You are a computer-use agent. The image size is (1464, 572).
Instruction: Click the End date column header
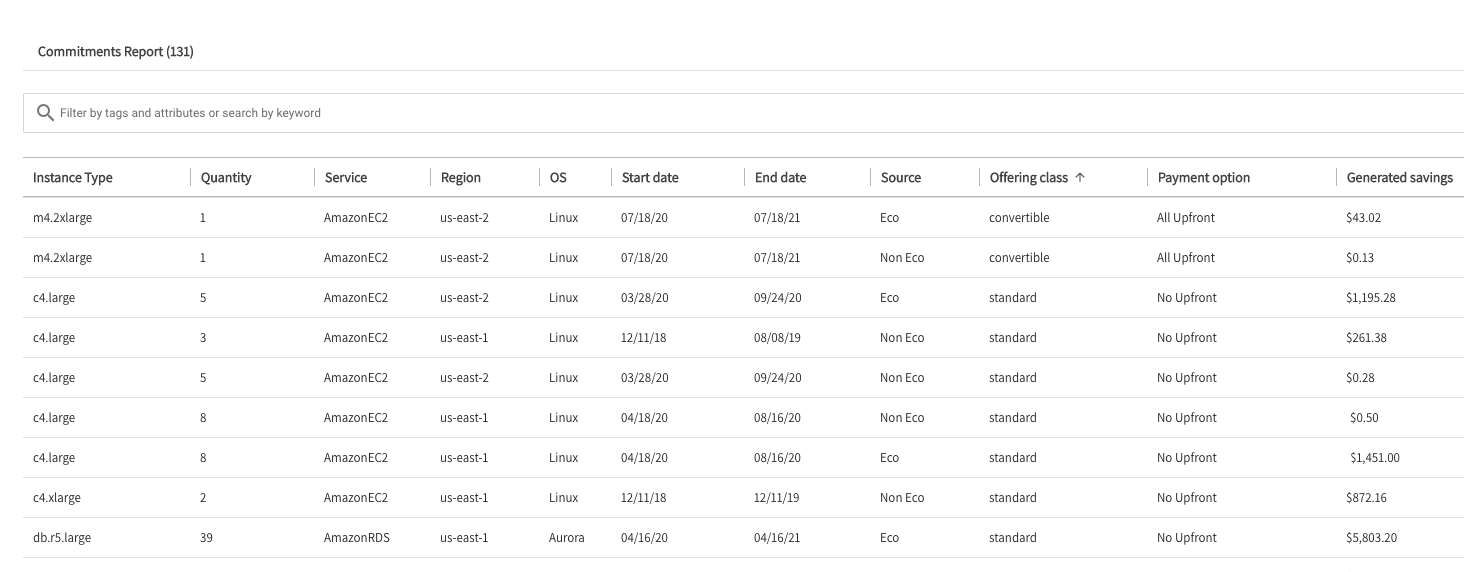tap(780, 178)
